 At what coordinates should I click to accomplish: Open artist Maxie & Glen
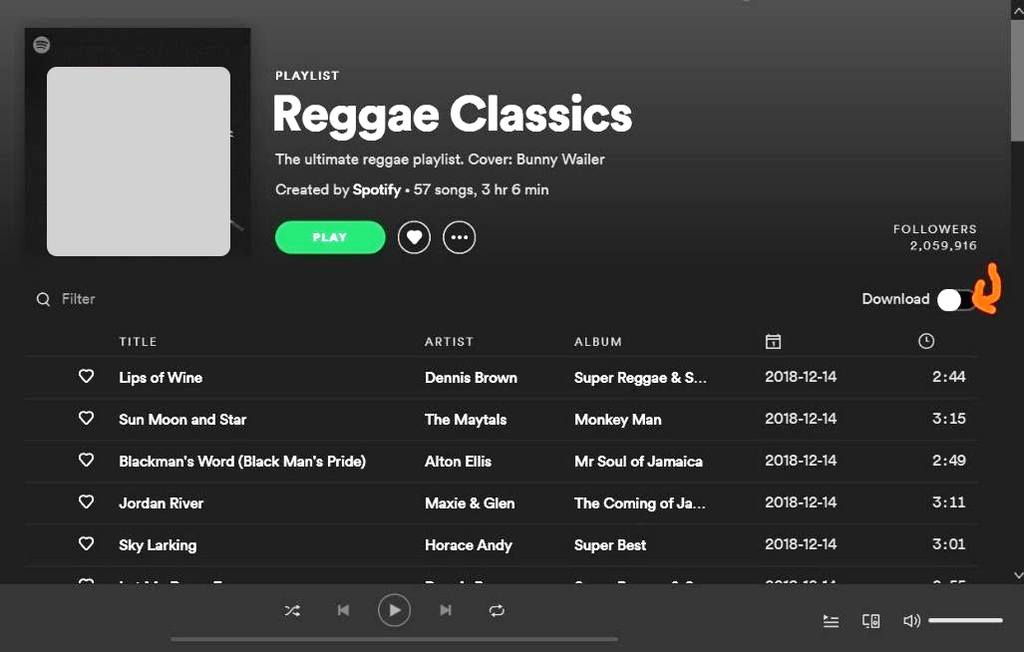coord(470,503)
